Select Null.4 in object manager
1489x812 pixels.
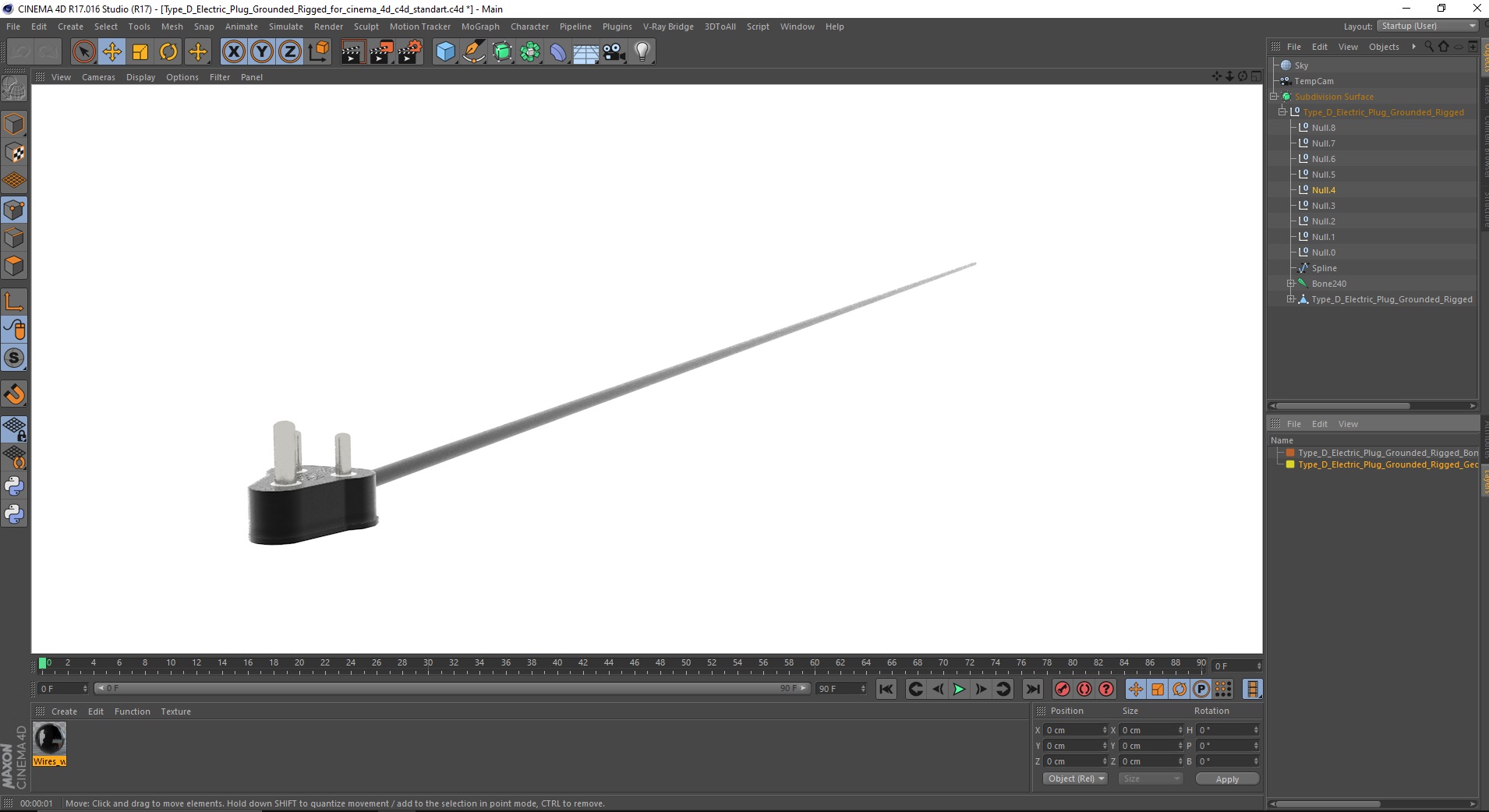(x=1323, y=190)
